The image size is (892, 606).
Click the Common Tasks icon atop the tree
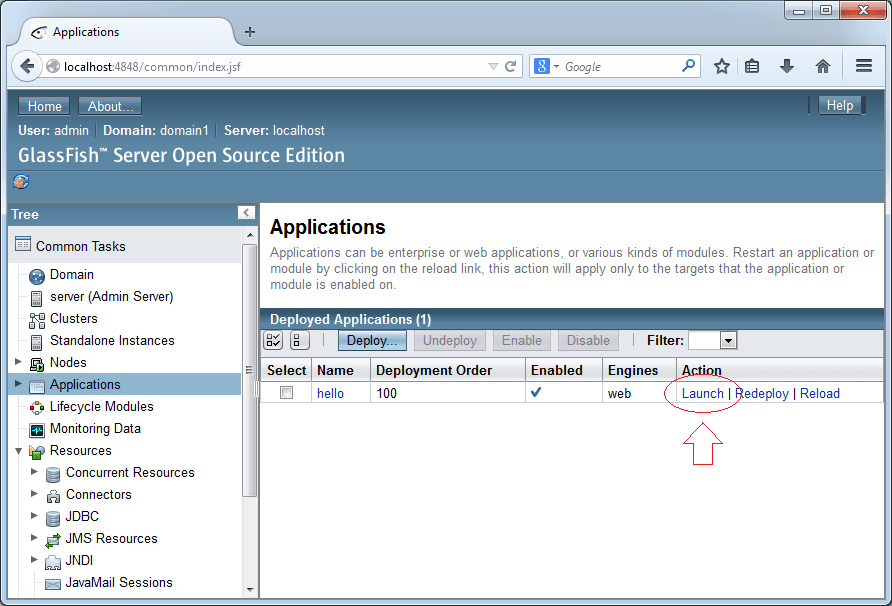click(24, 246)
